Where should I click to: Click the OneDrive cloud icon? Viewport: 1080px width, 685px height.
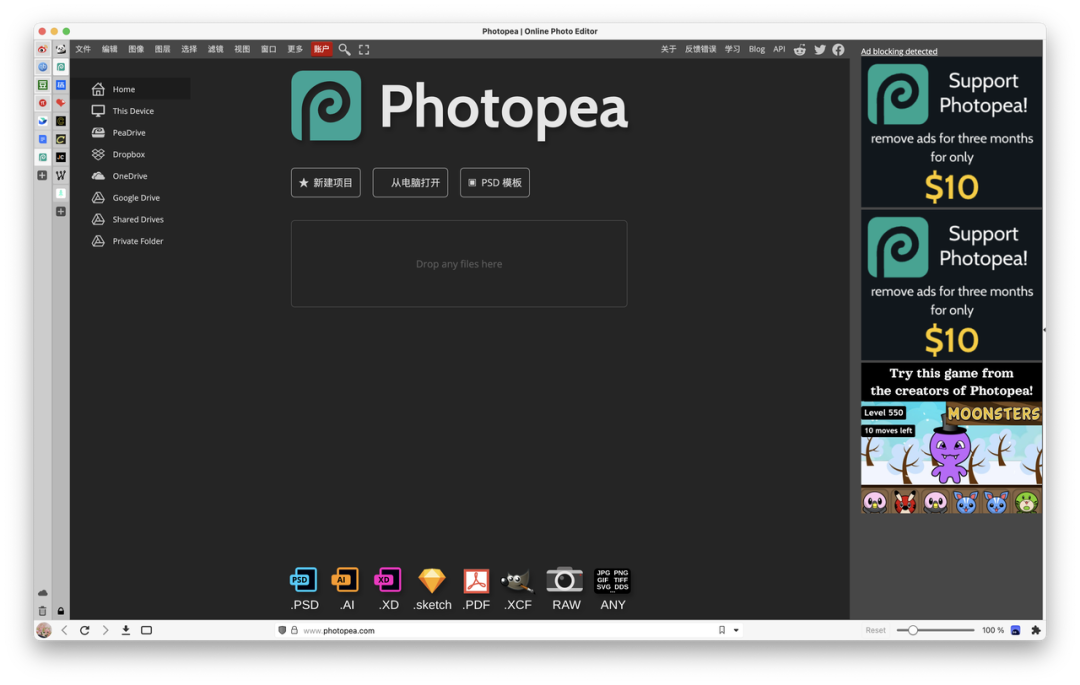tap(98, 176)
